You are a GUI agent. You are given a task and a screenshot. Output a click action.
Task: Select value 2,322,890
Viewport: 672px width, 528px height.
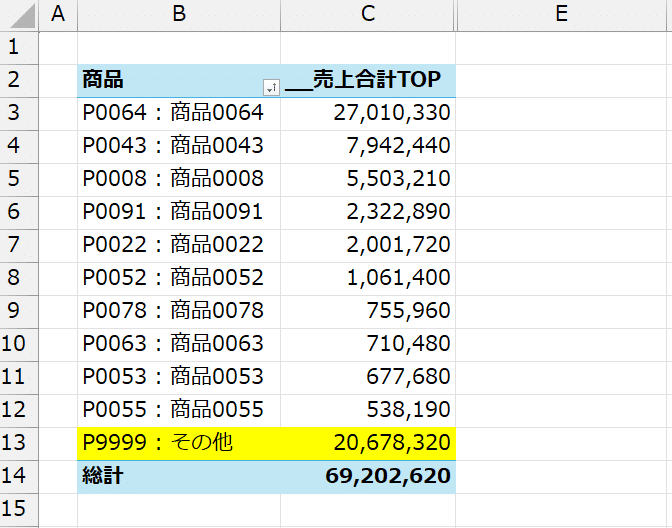click(368, 213)
